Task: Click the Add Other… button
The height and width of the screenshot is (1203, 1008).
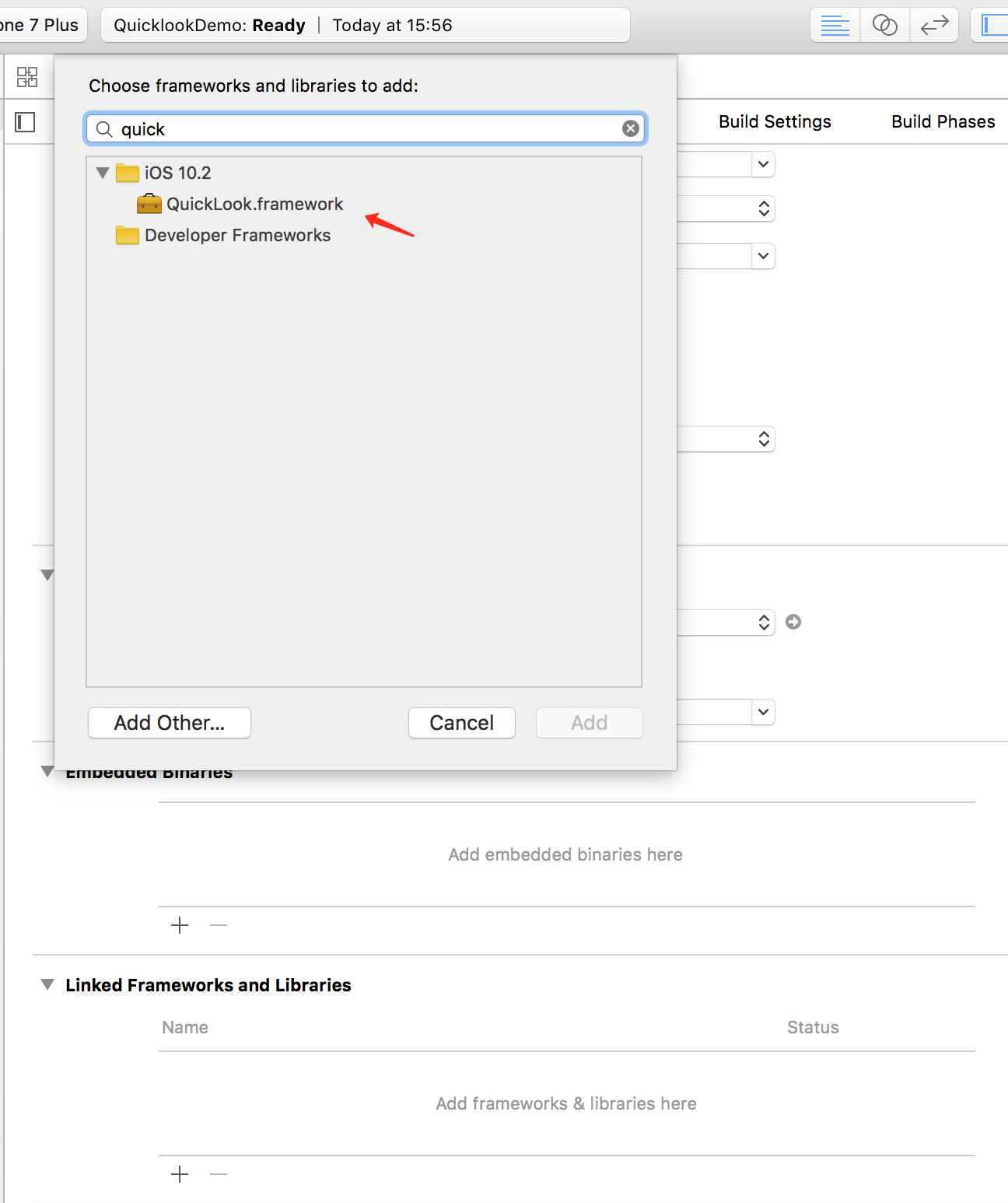Action: coord(169,722)
